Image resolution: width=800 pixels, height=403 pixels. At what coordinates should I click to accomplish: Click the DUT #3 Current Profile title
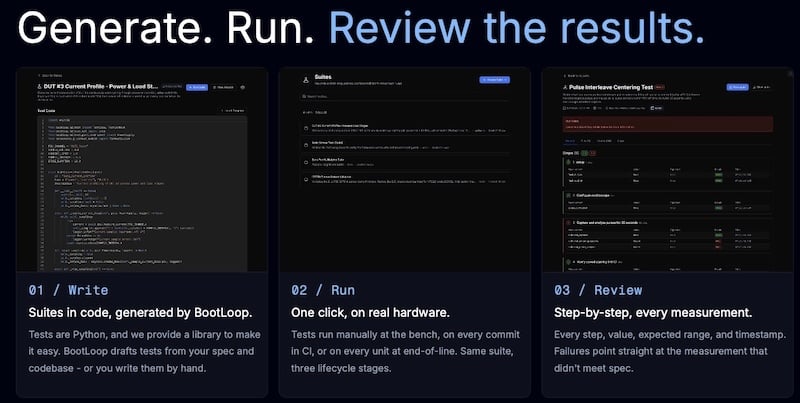102,87
